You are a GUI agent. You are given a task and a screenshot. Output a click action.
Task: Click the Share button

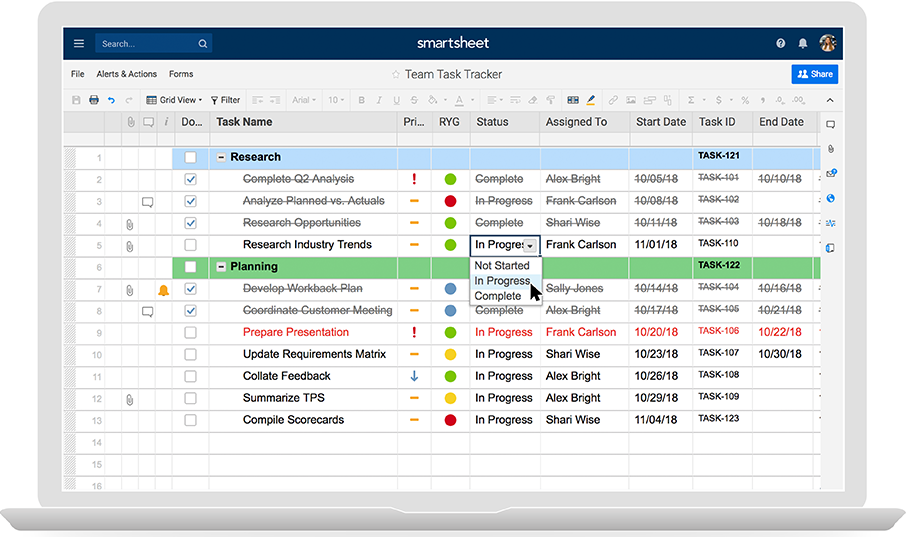tap(815, 74)
